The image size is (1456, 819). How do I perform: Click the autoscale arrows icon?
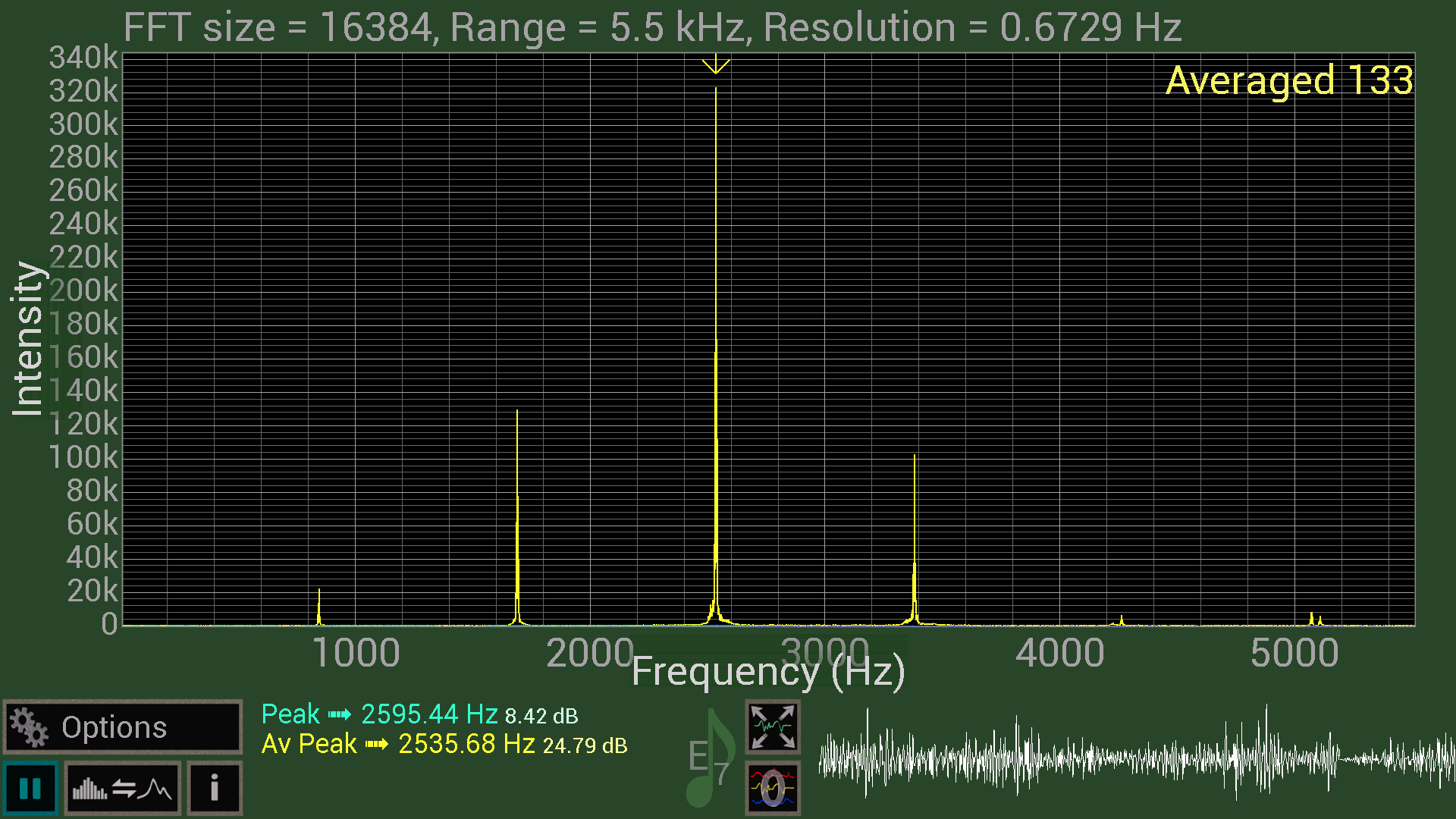coord(772,726)
